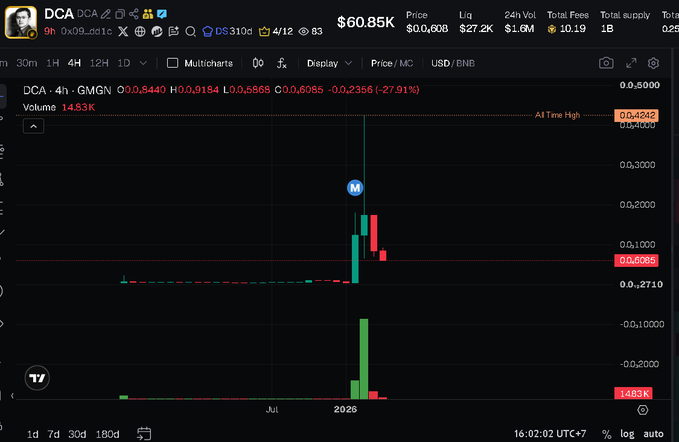This screenshot has height=442, width=679.
Task: Select the 4H timeframe
Action: (74, 63)
